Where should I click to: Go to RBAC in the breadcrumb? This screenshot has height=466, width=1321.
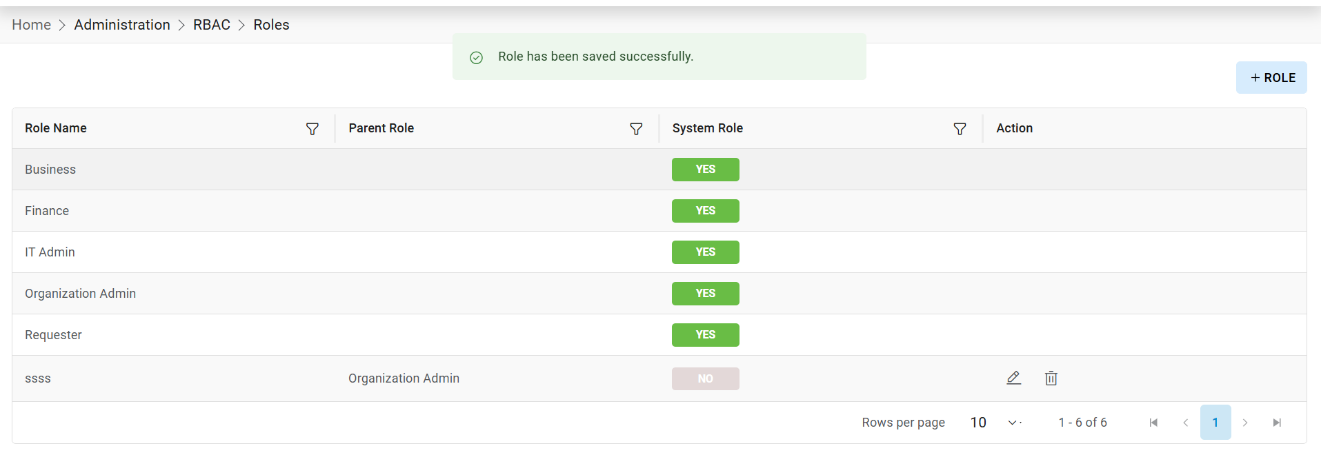coord(212,25)
